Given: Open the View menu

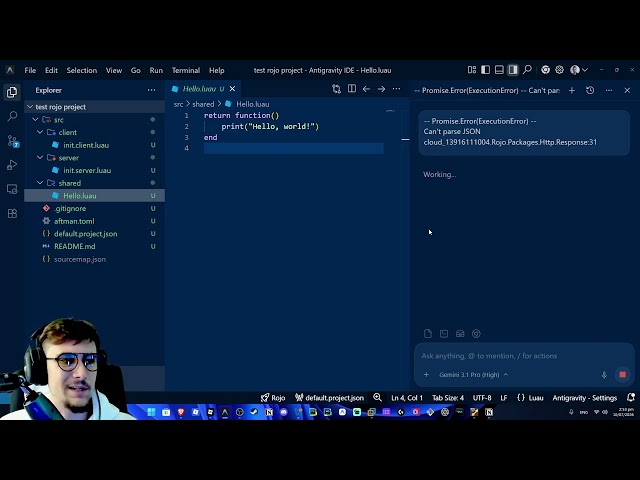Looking at the screenshot, I should [x=114, y=70].
